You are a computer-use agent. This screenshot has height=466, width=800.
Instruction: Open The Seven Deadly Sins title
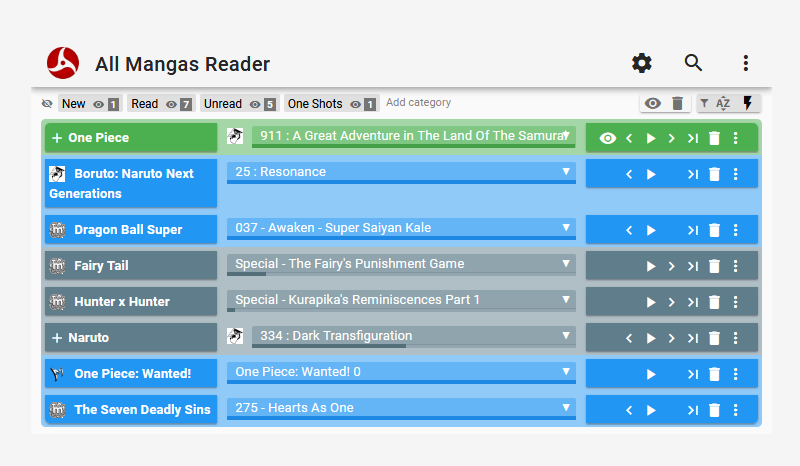pos(142,410)
